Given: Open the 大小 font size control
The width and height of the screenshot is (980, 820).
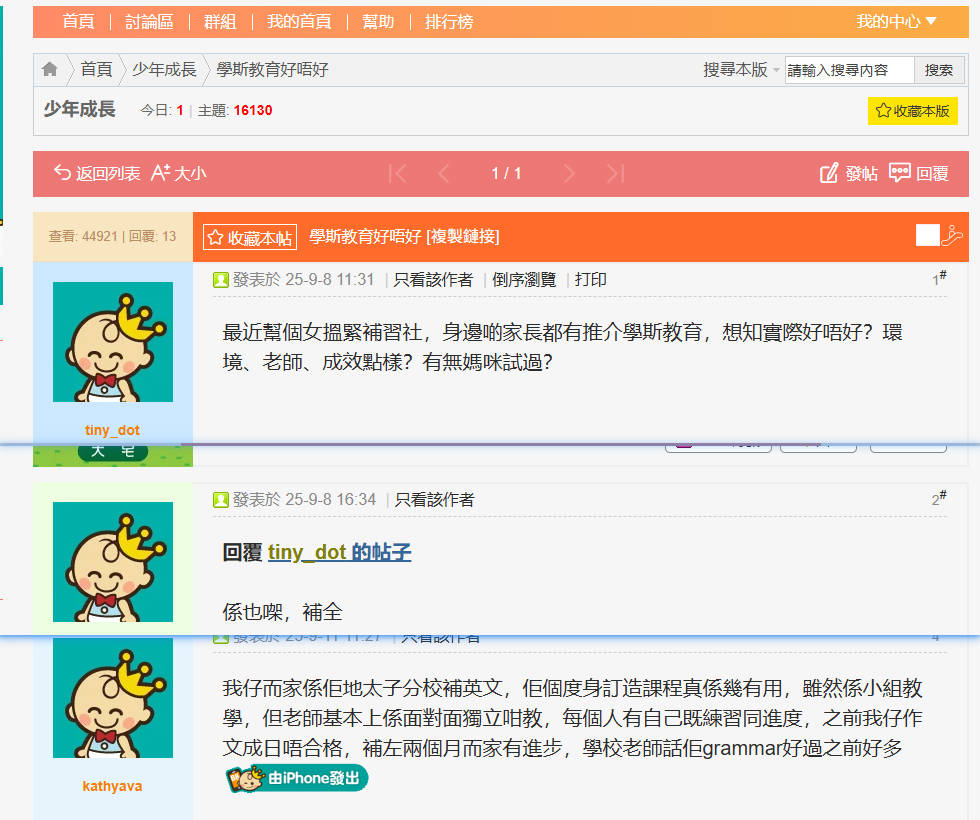Looking at the screenshot, I should click(x=178, y=173).
